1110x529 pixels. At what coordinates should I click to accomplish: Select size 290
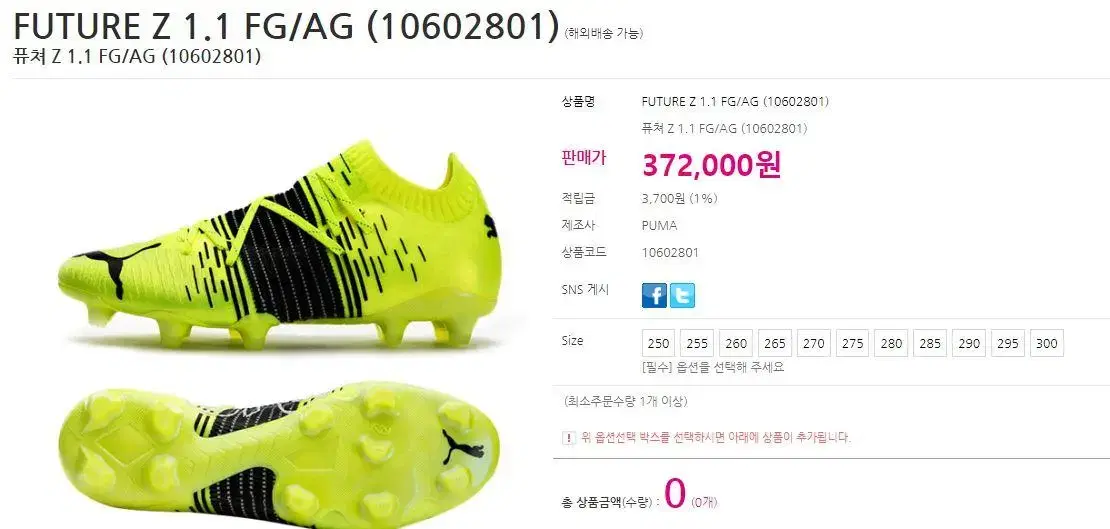coord(969,343)
